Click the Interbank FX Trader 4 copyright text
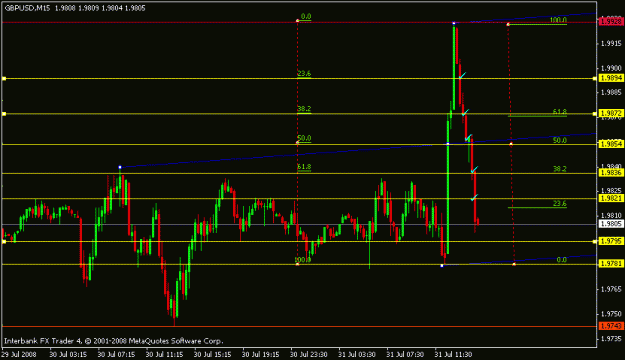Viewport: 625px width, 360px height. point(114,341)
